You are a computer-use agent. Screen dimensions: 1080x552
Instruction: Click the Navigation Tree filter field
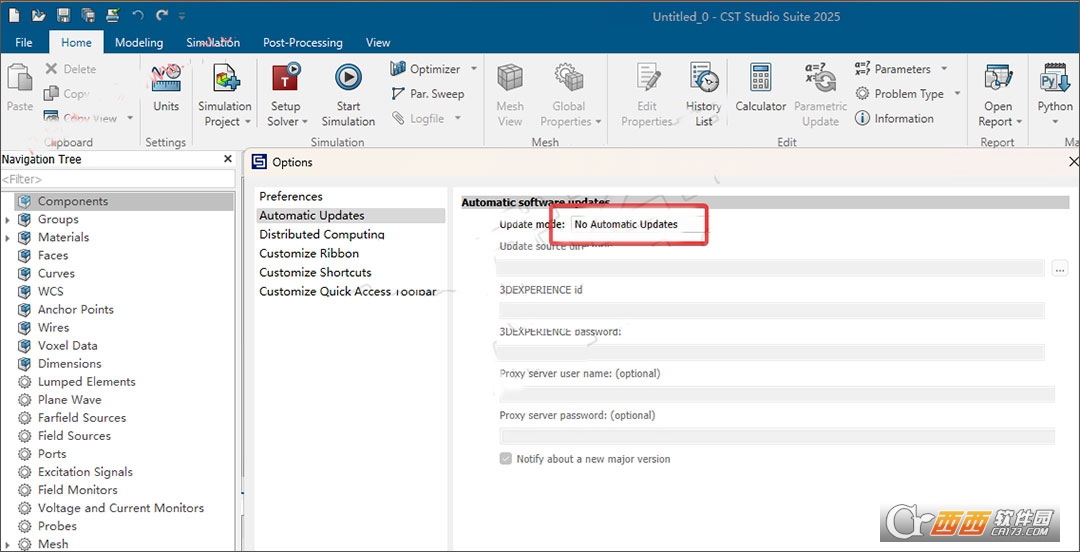pos(117,179)
